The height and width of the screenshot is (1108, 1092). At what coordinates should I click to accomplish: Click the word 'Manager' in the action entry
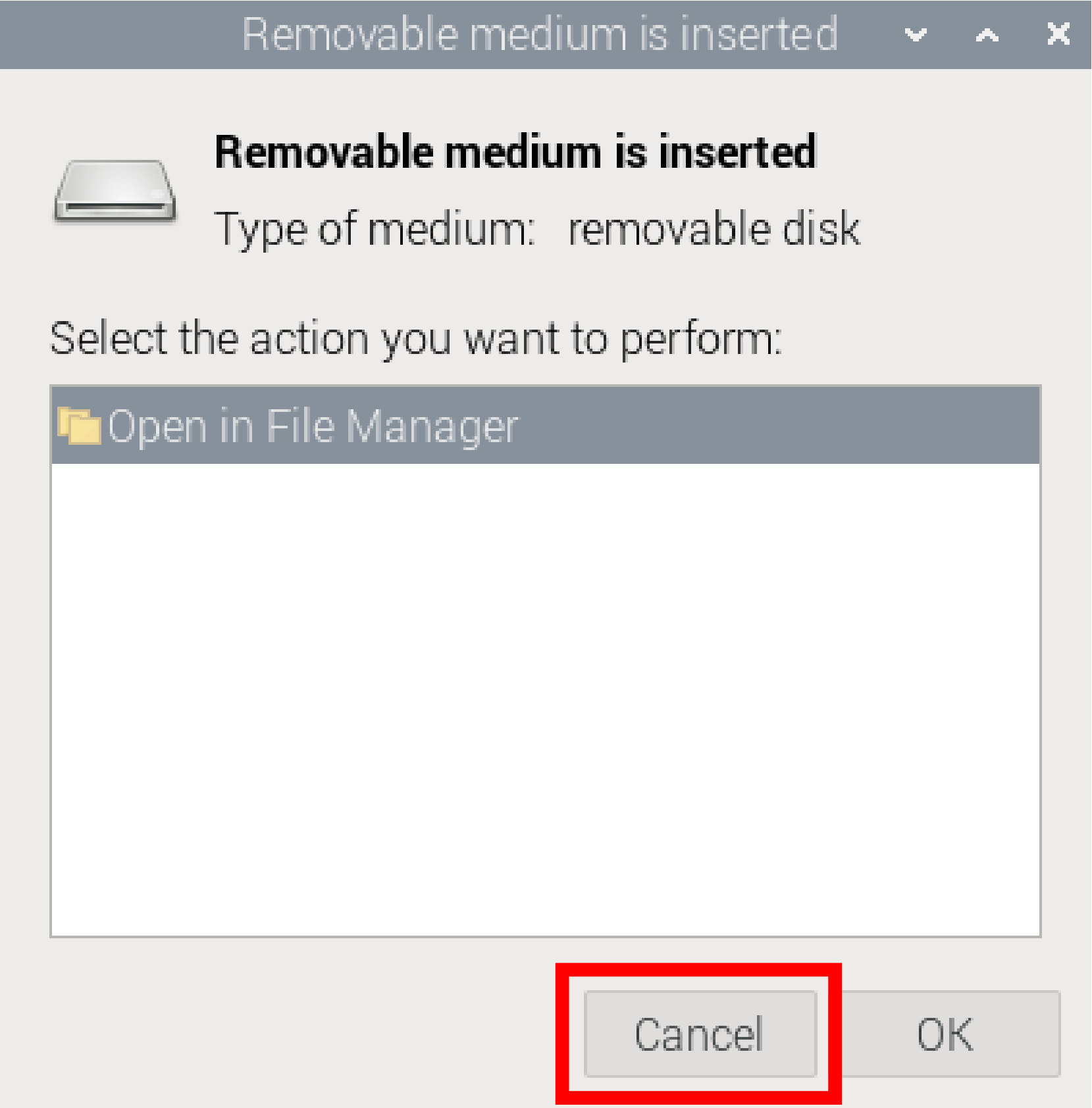coord(432,426)
